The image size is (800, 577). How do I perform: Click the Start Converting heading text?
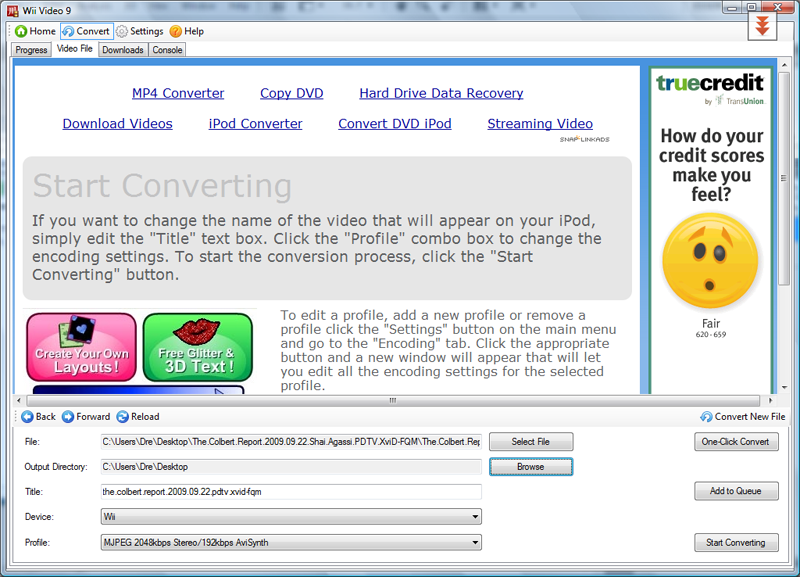[162, 186]
